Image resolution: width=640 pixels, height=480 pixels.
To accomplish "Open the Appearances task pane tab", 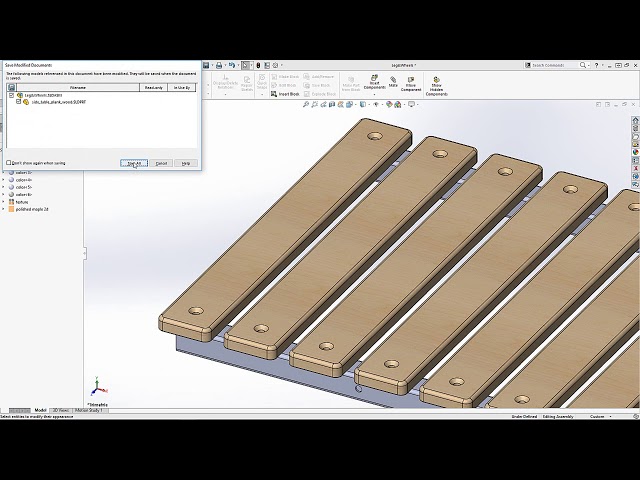I will point(636,152).
